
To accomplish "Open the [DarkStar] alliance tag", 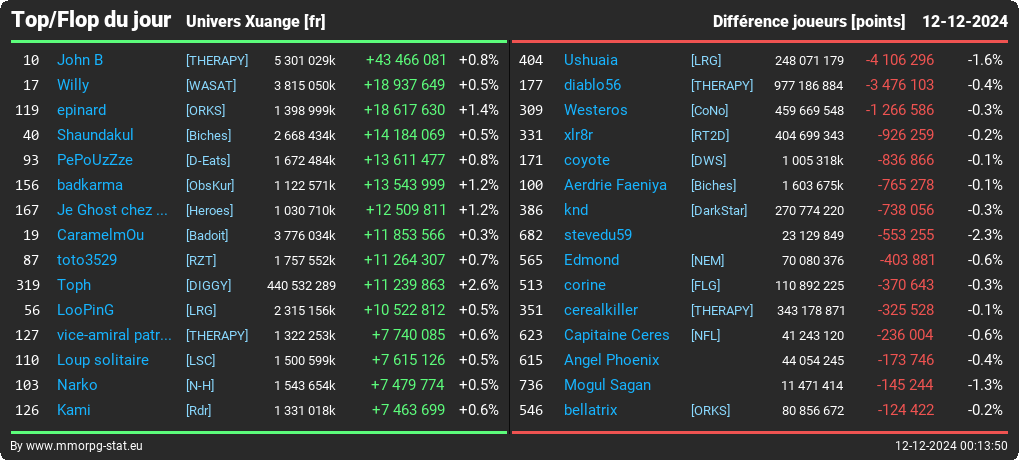I will click(x=719, y=211).
